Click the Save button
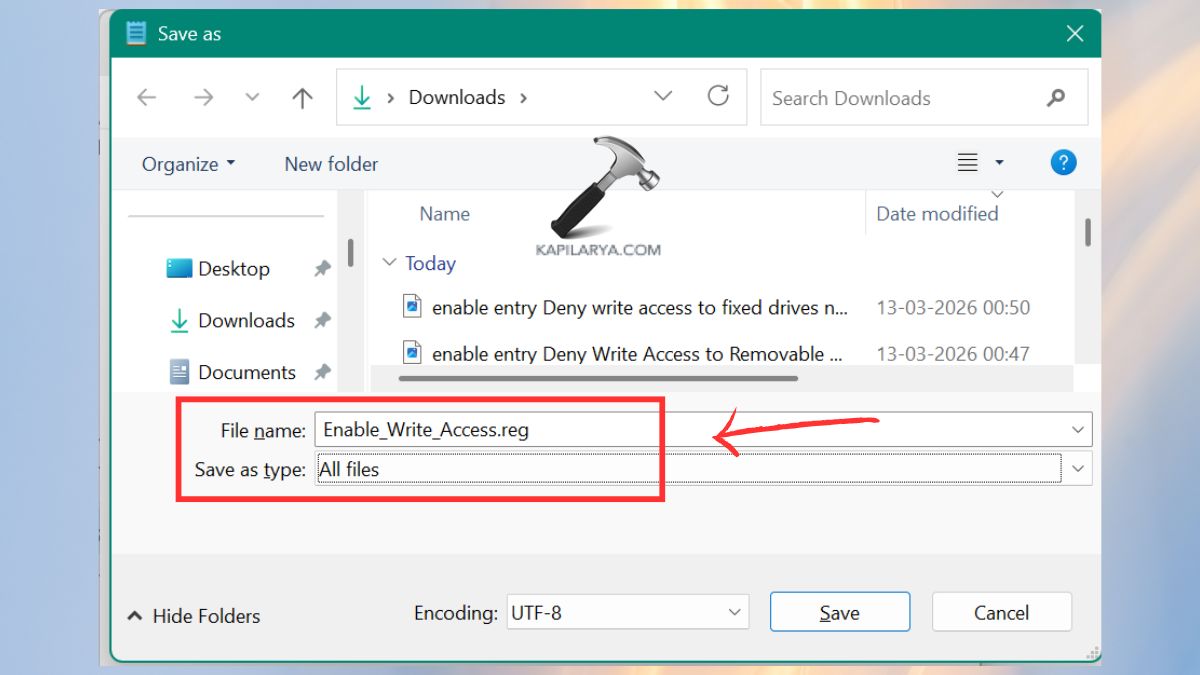 click(x=839, y=611)
